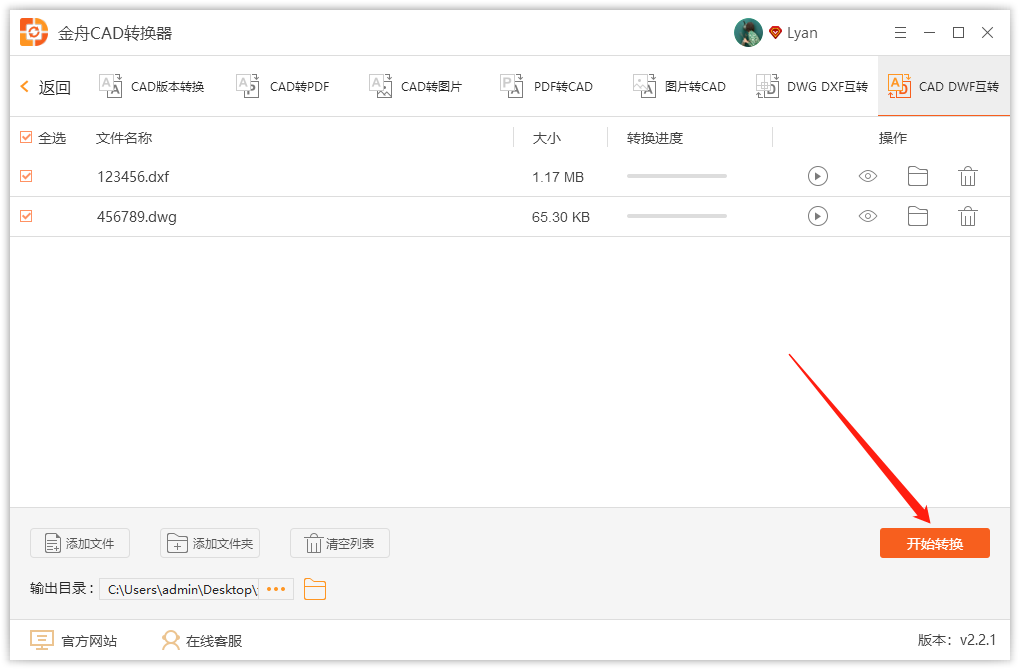The image size is (1020, 670).
Task: Delete 456789.dwg using its trash icon
Action: click(967, 216)
